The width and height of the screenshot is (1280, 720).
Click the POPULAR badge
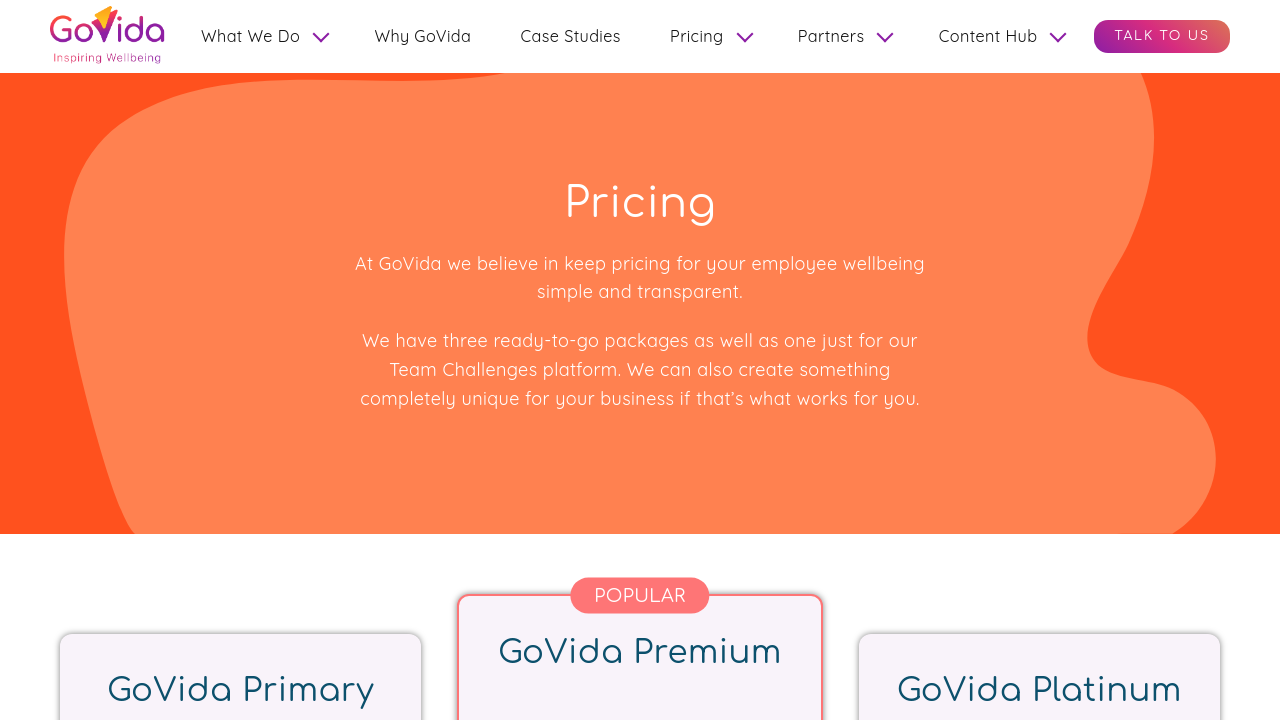(x=640, y=596)
